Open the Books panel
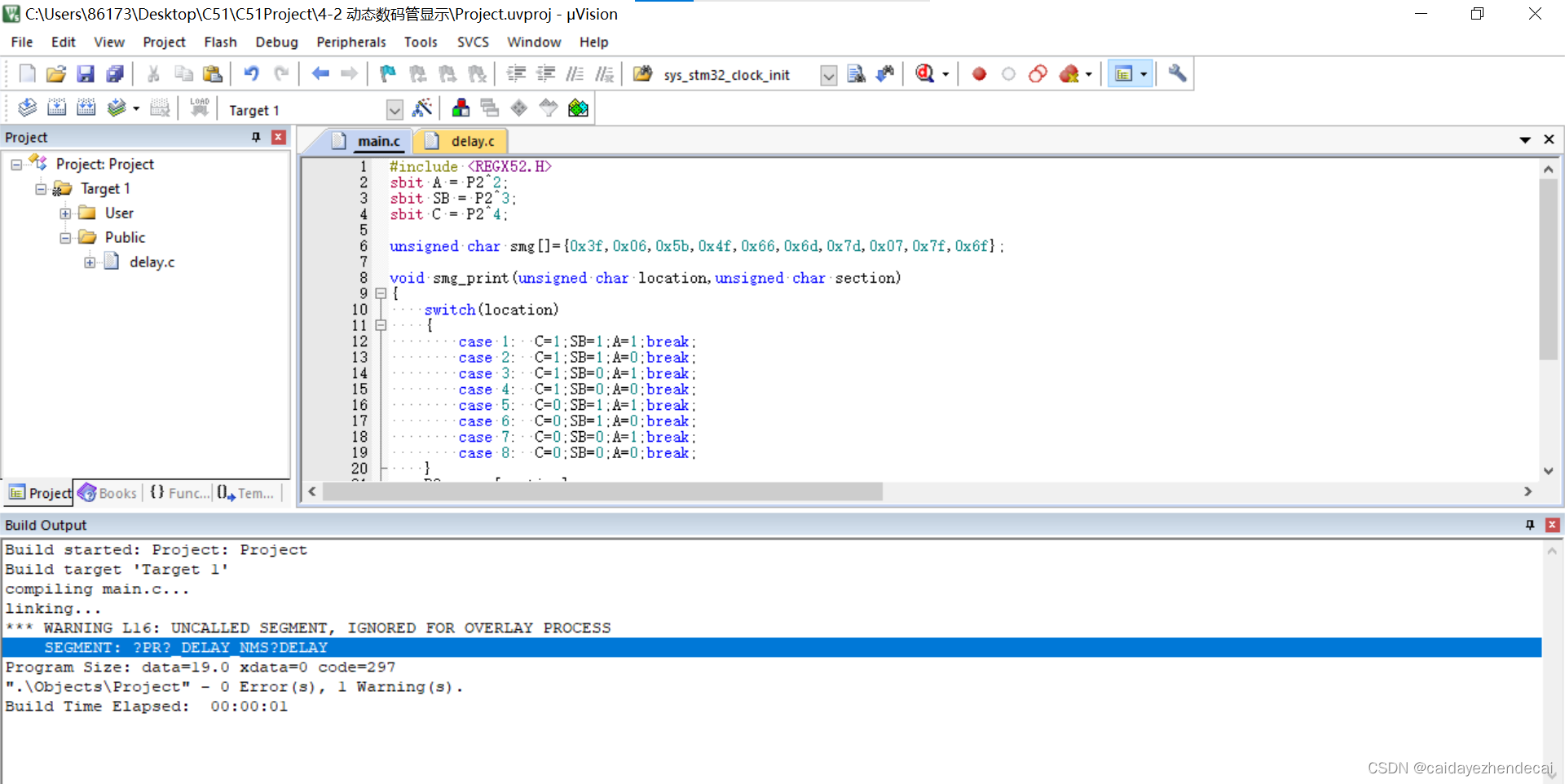Screen dimensions: 1565x784 pyautogui.click(x=107, y=492)
